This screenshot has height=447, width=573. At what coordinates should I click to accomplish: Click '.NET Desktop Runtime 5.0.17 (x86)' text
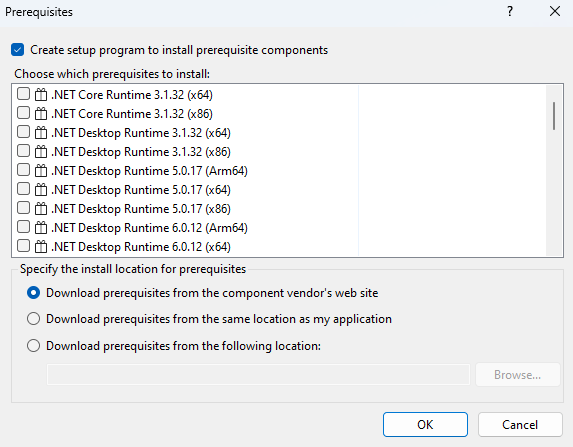[x=141, y=209]
